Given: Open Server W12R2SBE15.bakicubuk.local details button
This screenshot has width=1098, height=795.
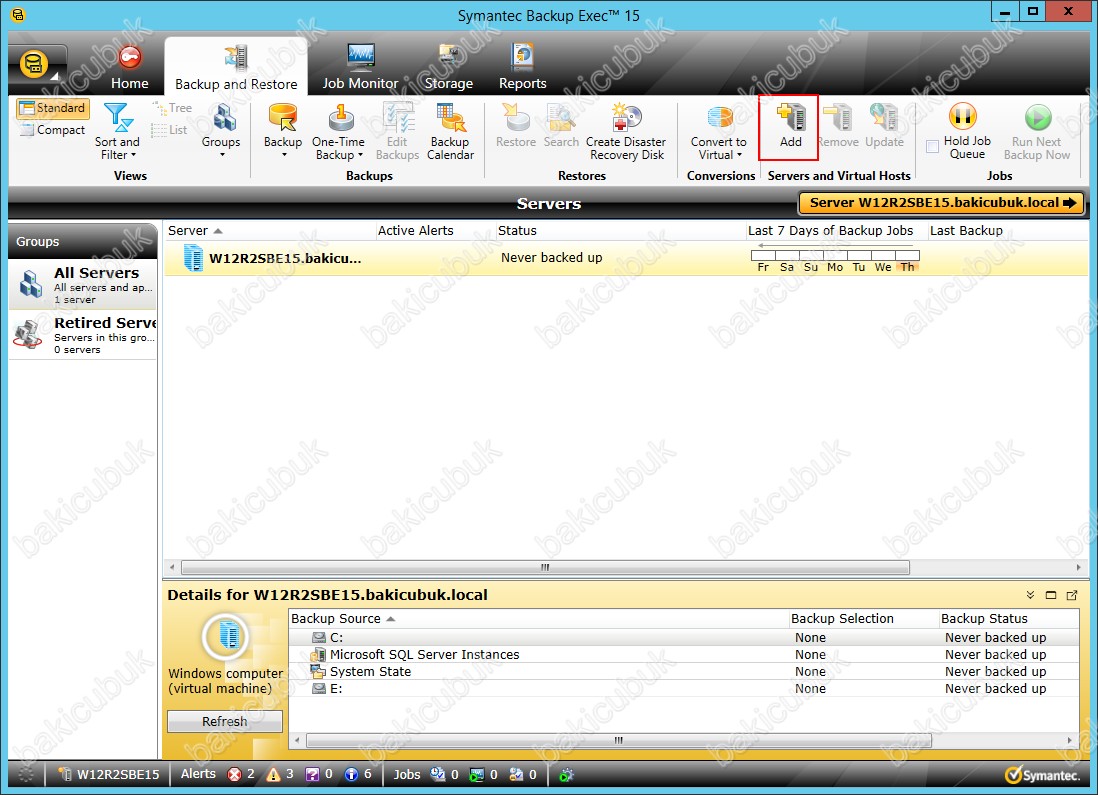Looking at the screenshot, I should coord(940,203).
